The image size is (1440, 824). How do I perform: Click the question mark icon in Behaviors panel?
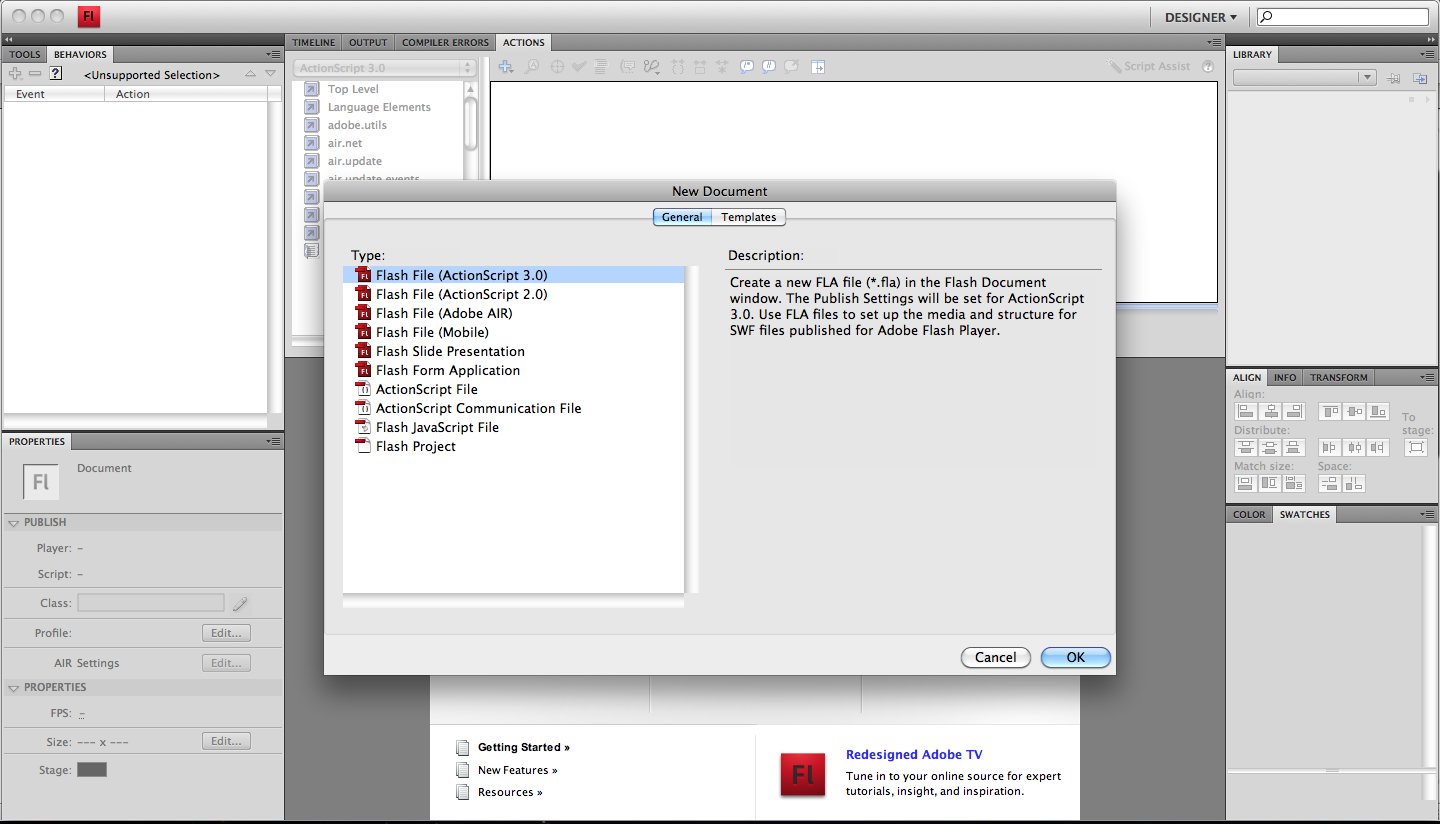pos(56,74)
